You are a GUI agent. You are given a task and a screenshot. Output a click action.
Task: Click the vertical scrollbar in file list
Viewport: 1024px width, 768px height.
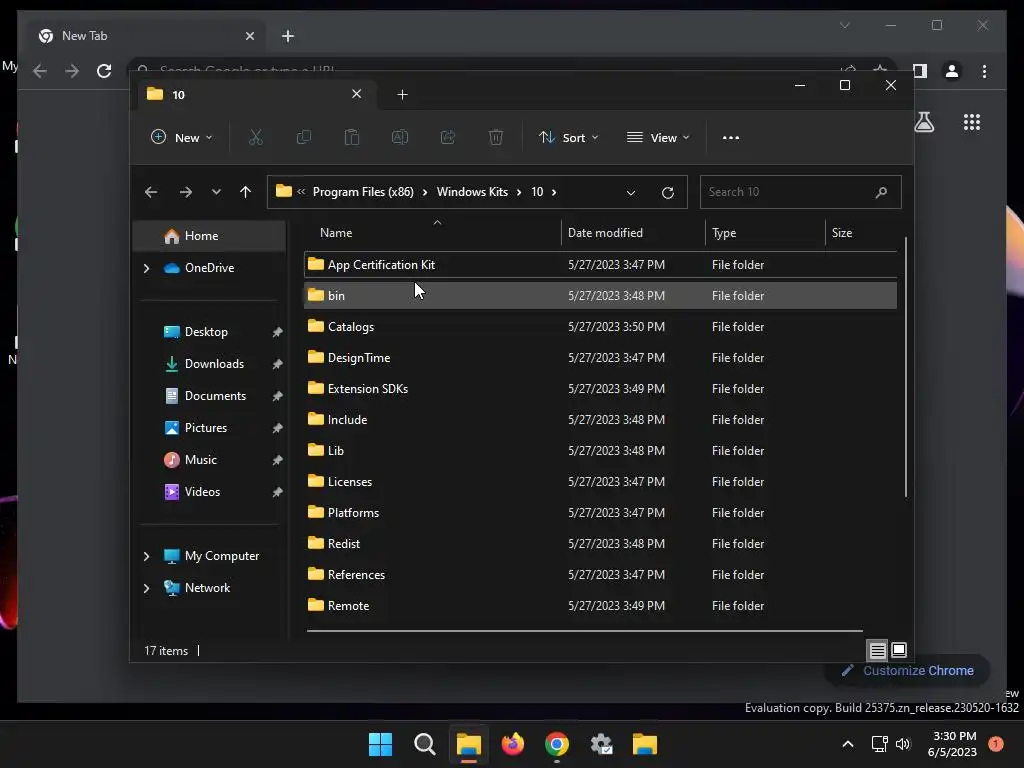pyautogui.click(x=906, y=367)
